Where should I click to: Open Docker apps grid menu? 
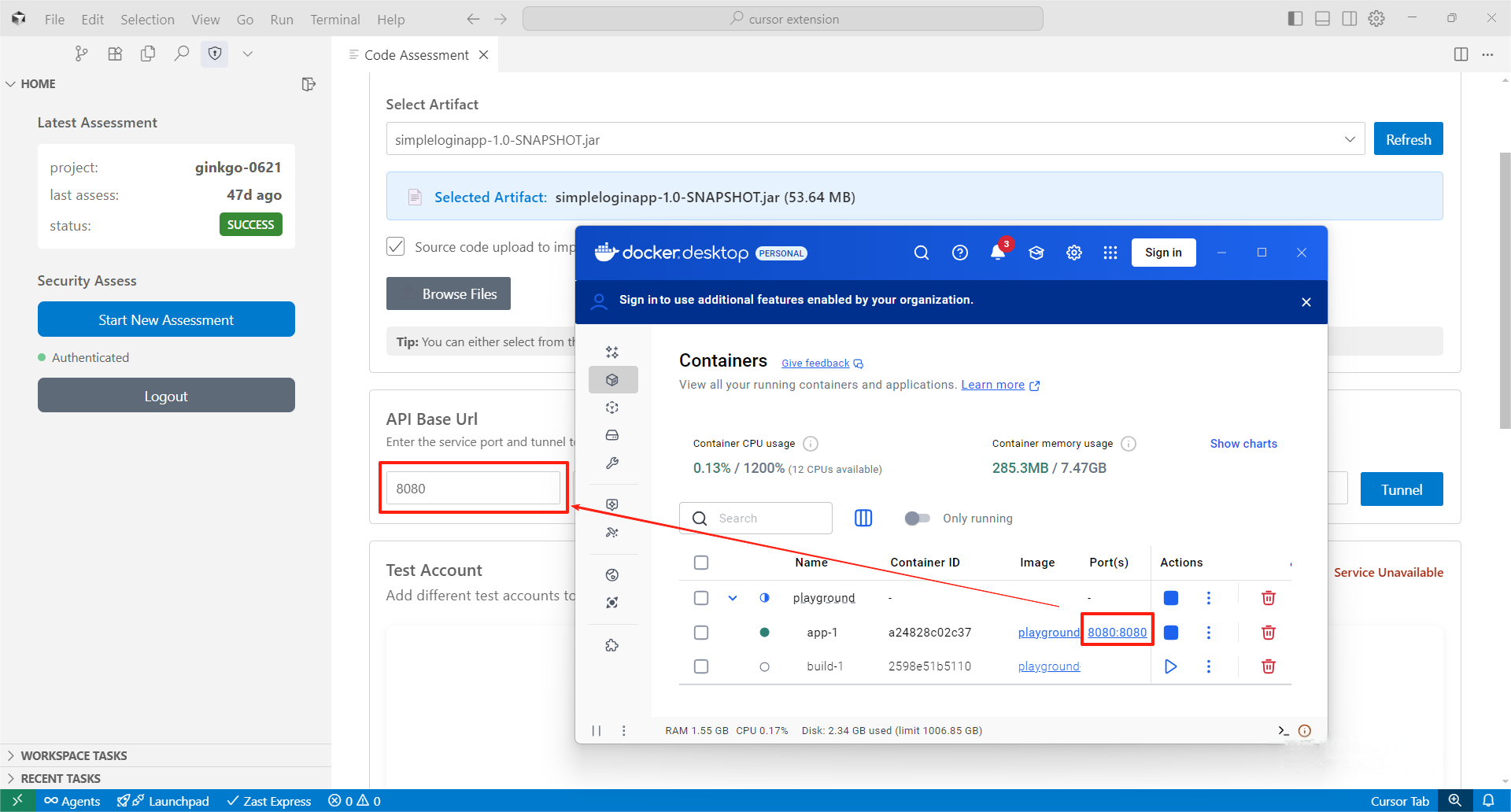point(1110,253)
